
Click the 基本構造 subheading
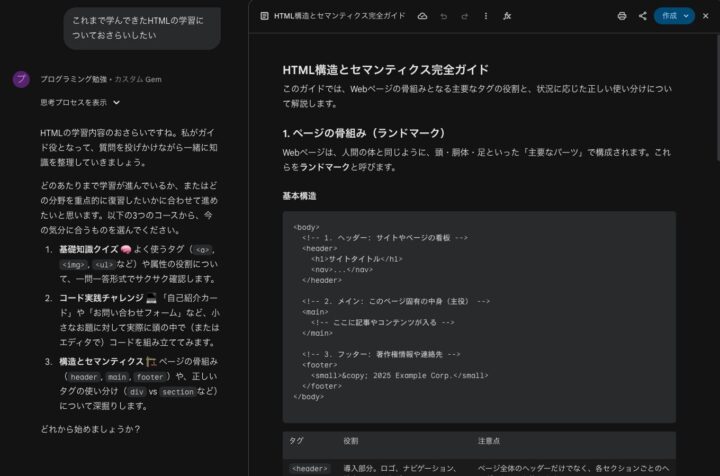299,196
